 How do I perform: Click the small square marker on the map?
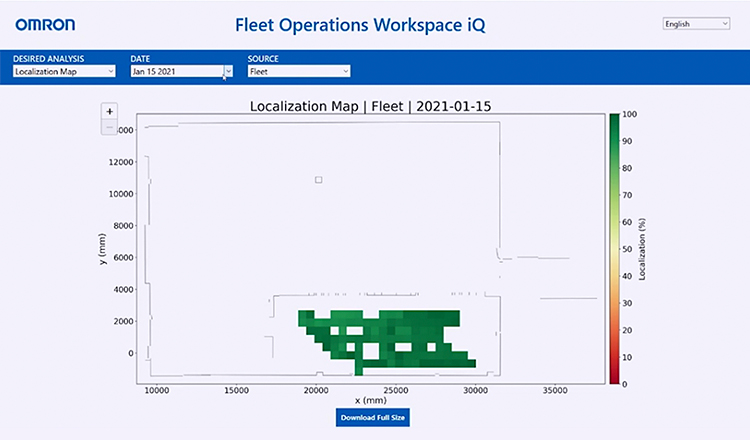[319, 180]
